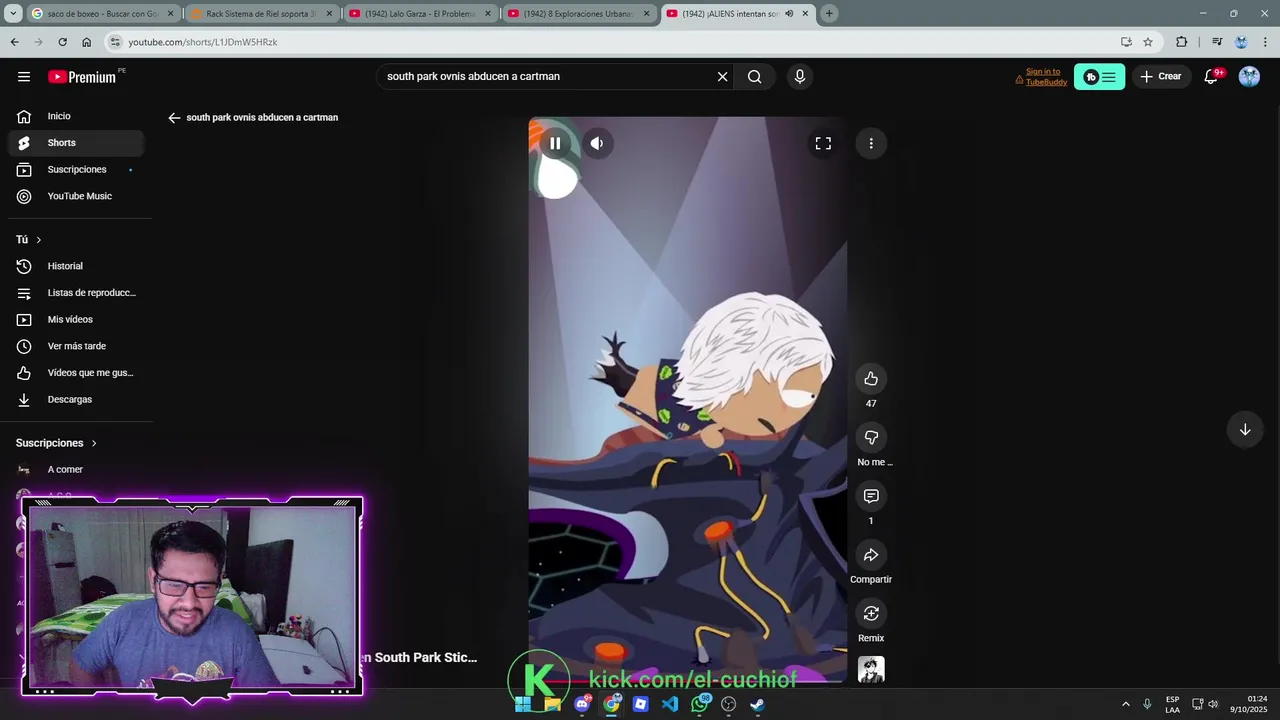Click the YouTube search input field
This screenshot has height=720, width=1280.
tap(545, 77)
